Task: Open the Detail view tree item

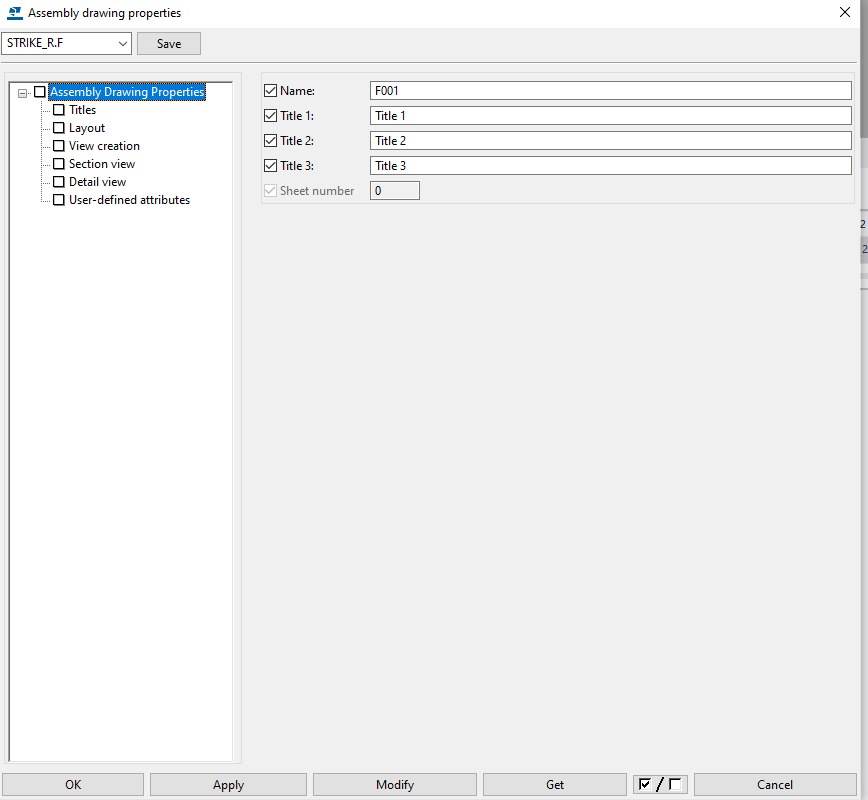Action: tap(97, 182)
